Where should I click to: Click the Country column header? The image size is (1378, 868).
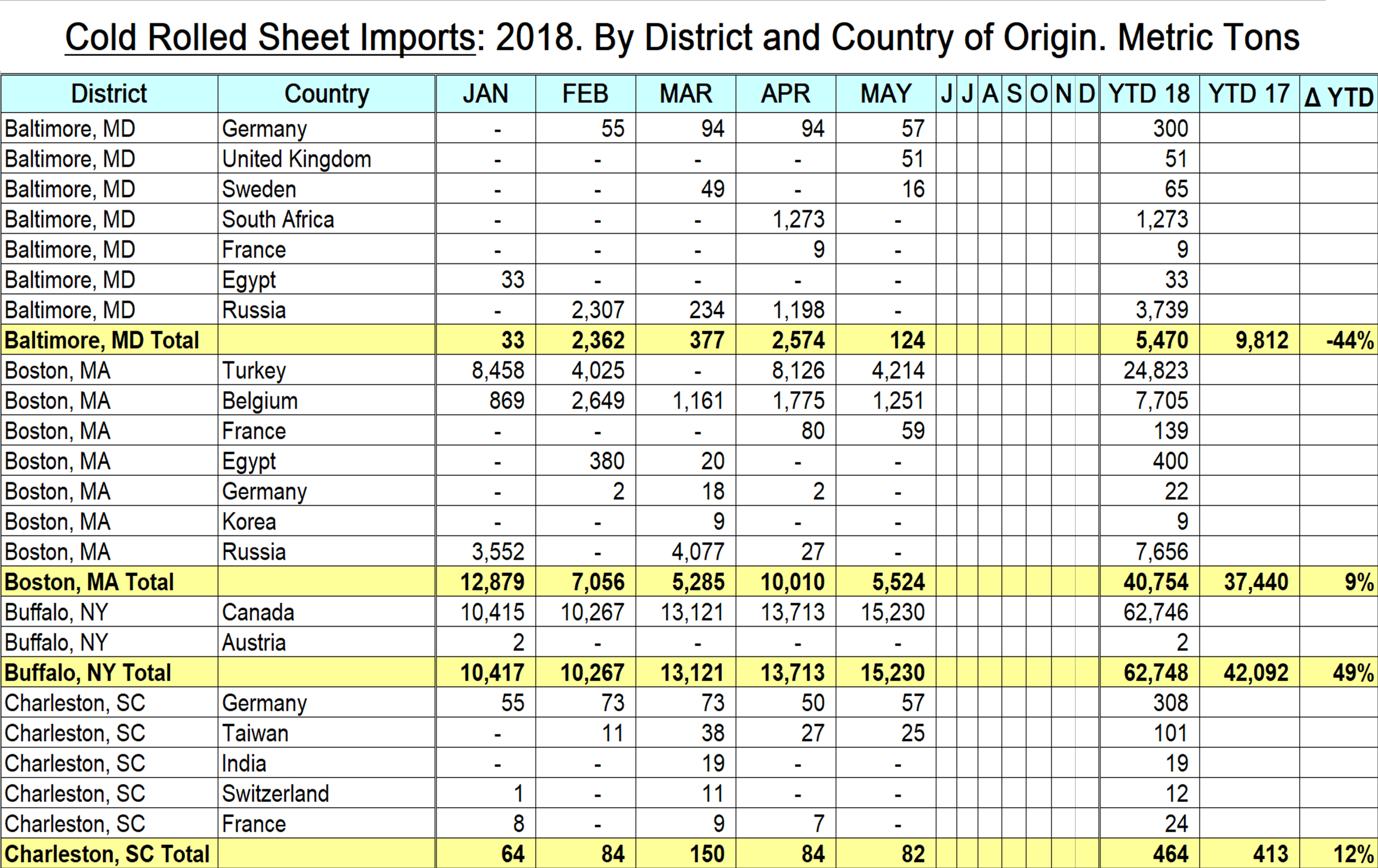coord(326,94)
